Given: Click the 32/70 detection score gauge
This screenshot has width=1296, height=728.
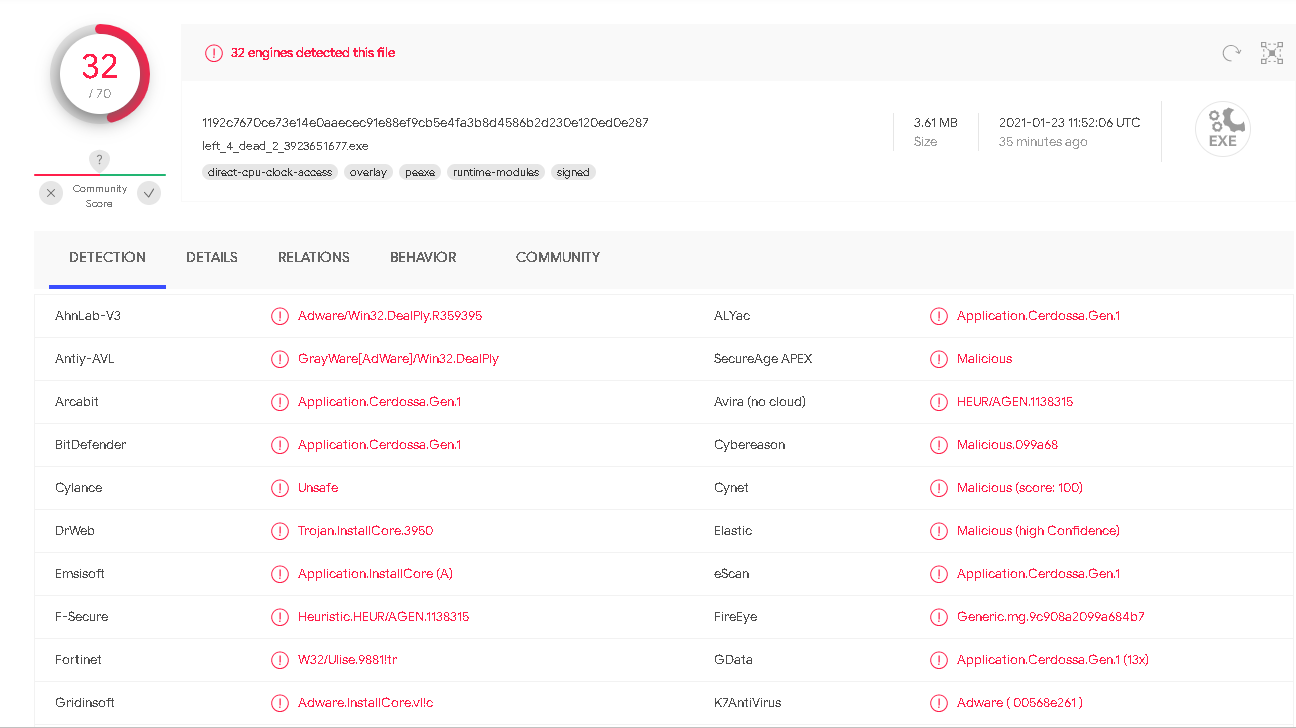Looking at the screenshot, I should (x=100, y=74).
